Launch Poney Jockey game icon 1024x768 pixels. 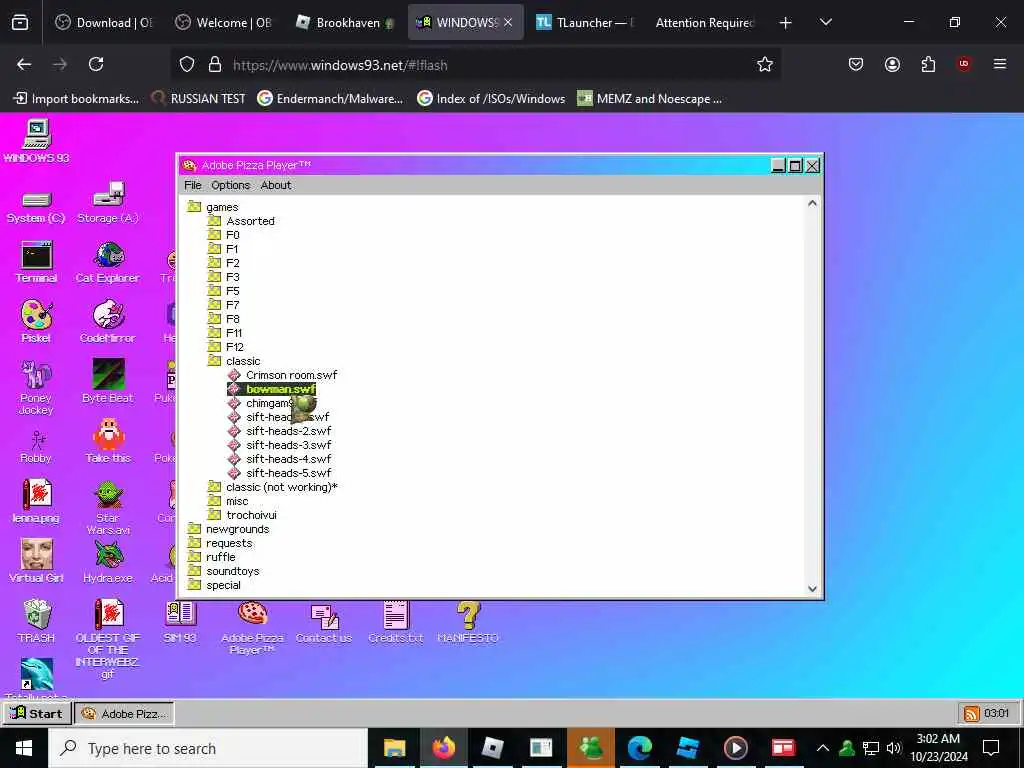pyautogui.click(x=36, y=388)
